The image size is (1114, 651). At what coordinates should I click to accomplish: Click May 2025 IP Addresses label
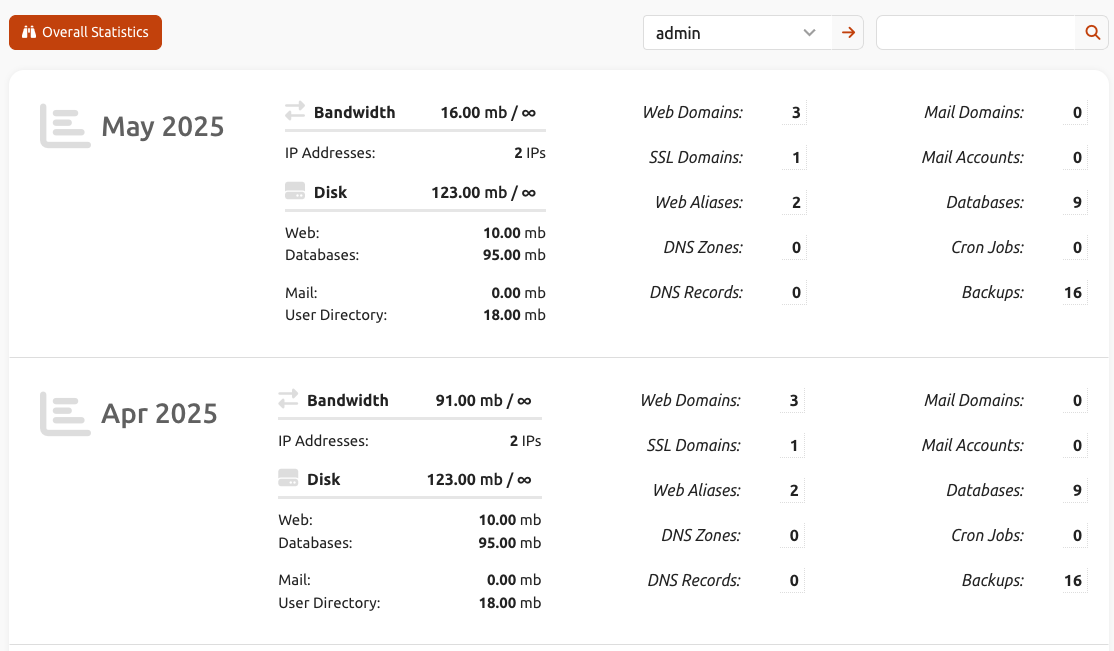(x=330, y=153)
